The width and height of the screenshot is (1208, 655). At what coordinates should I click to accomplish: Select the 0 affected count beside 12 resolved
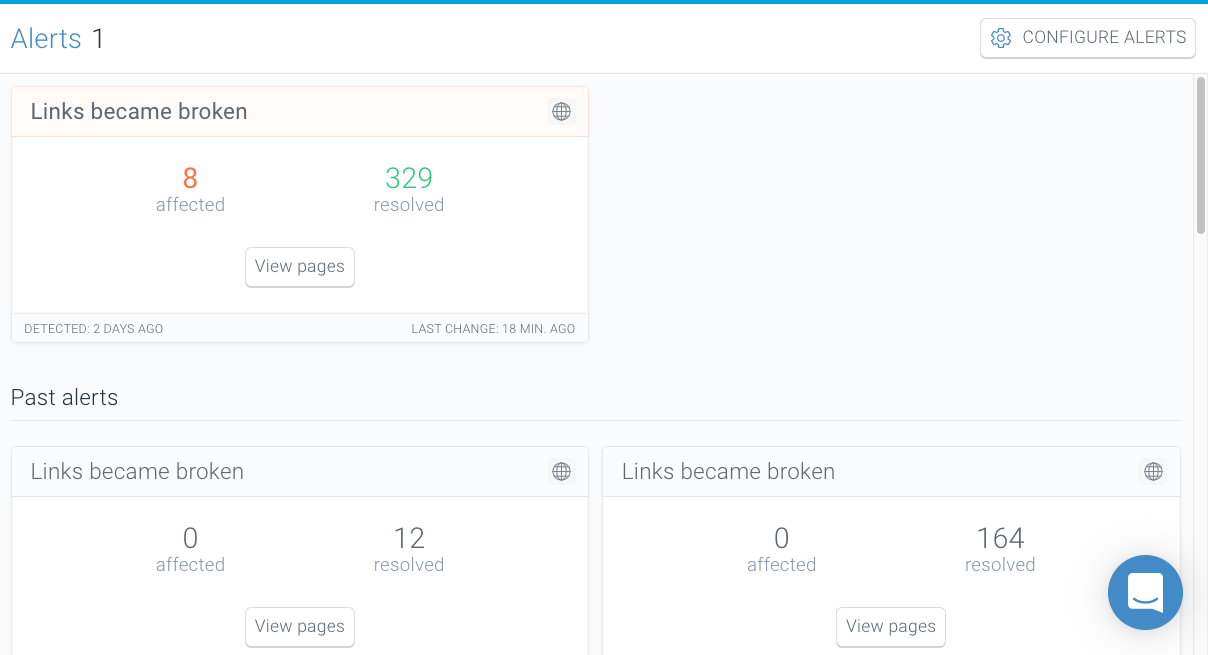pyautogui.click(x=190, y=538)
